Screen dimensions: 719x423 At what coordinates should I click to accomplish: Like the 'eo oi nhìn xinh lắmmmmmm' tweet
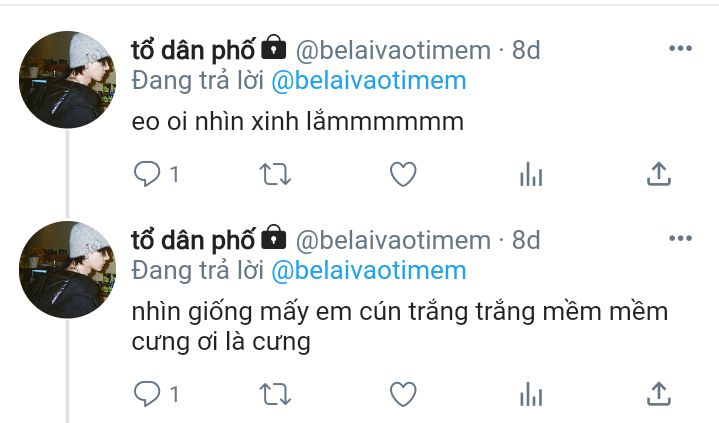coord(403,174)
